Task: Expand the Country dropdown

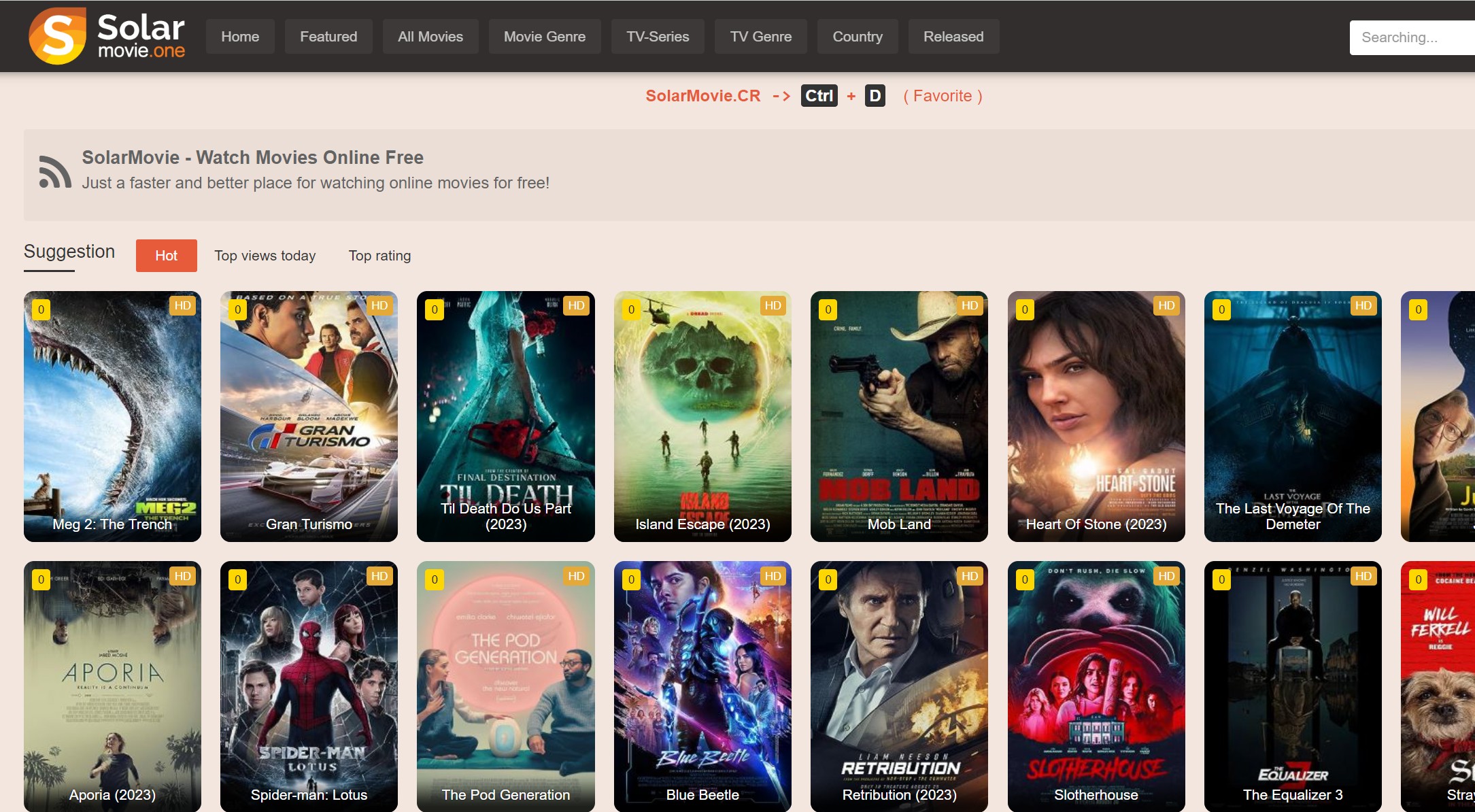Action: pos(857,37)
